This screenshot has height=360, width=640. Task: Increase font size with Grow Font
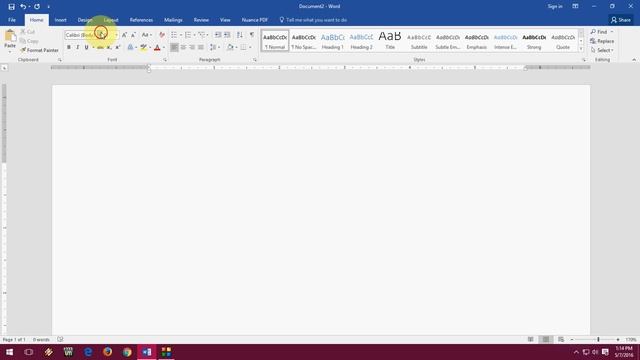tap(124, 35)
